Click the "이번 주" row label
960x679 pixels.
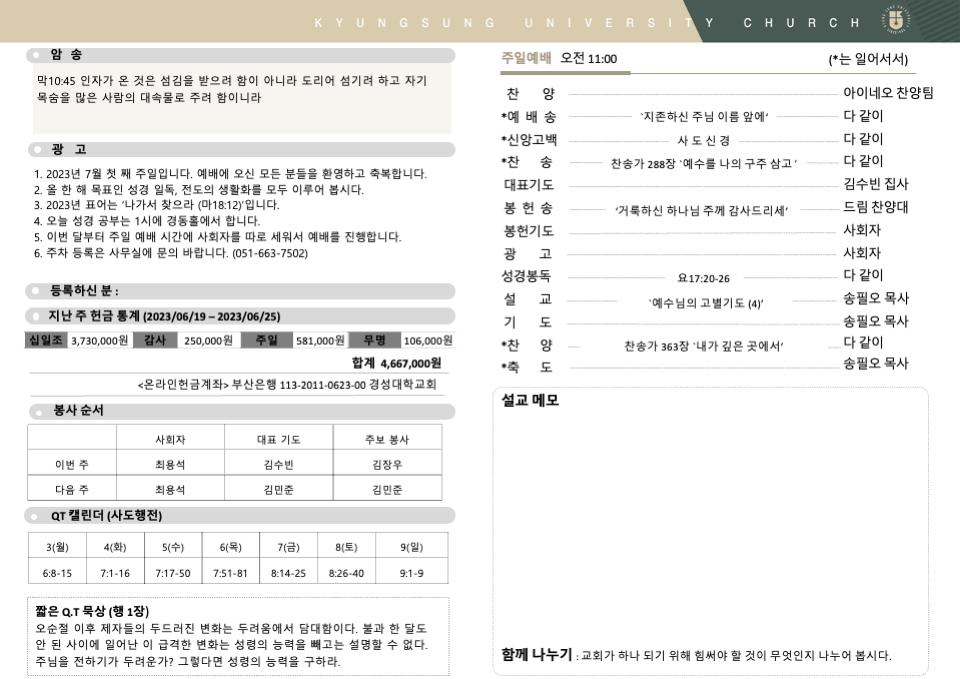click(72, 465)
